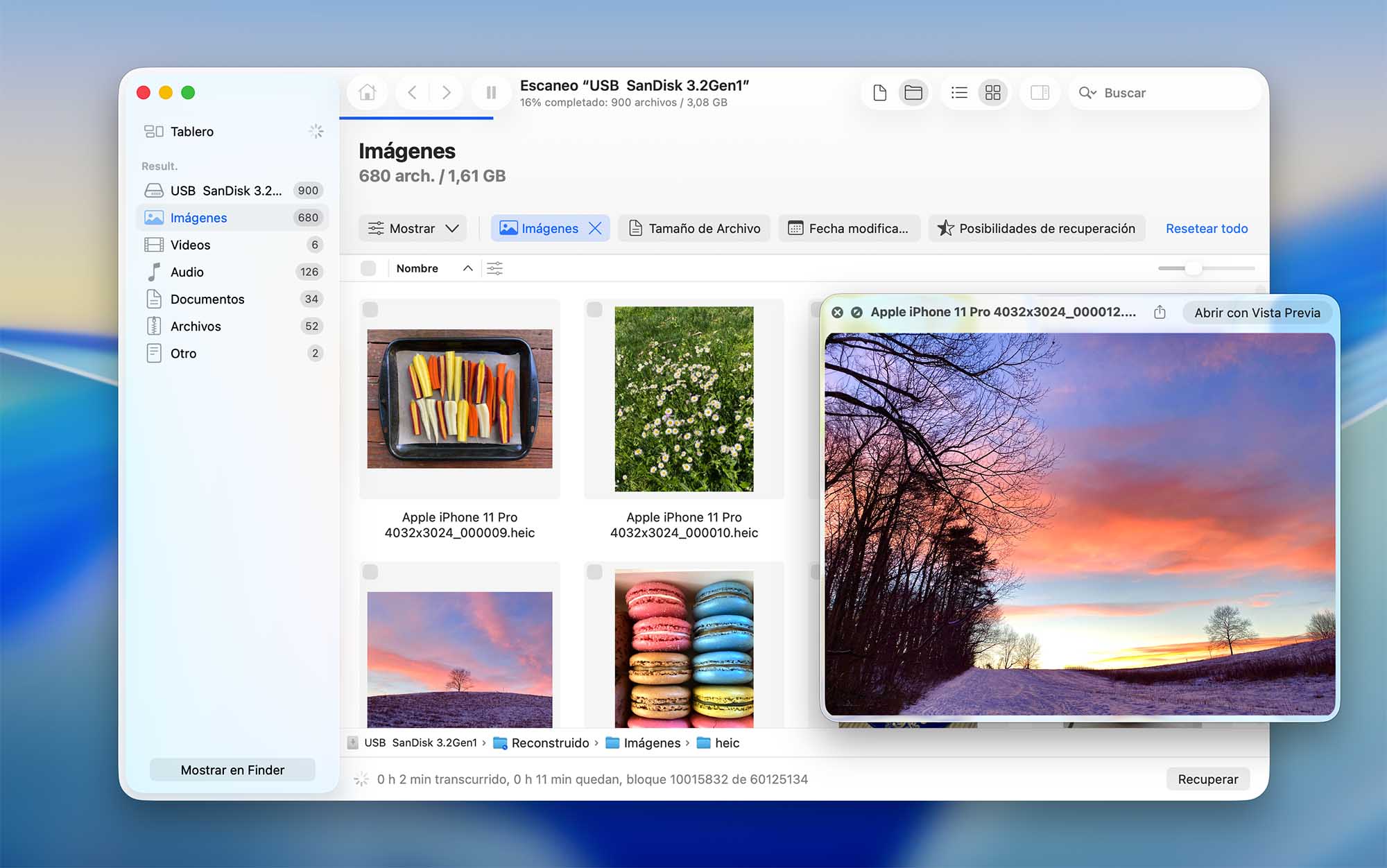Close the preview popup

(x=837, y=312)
